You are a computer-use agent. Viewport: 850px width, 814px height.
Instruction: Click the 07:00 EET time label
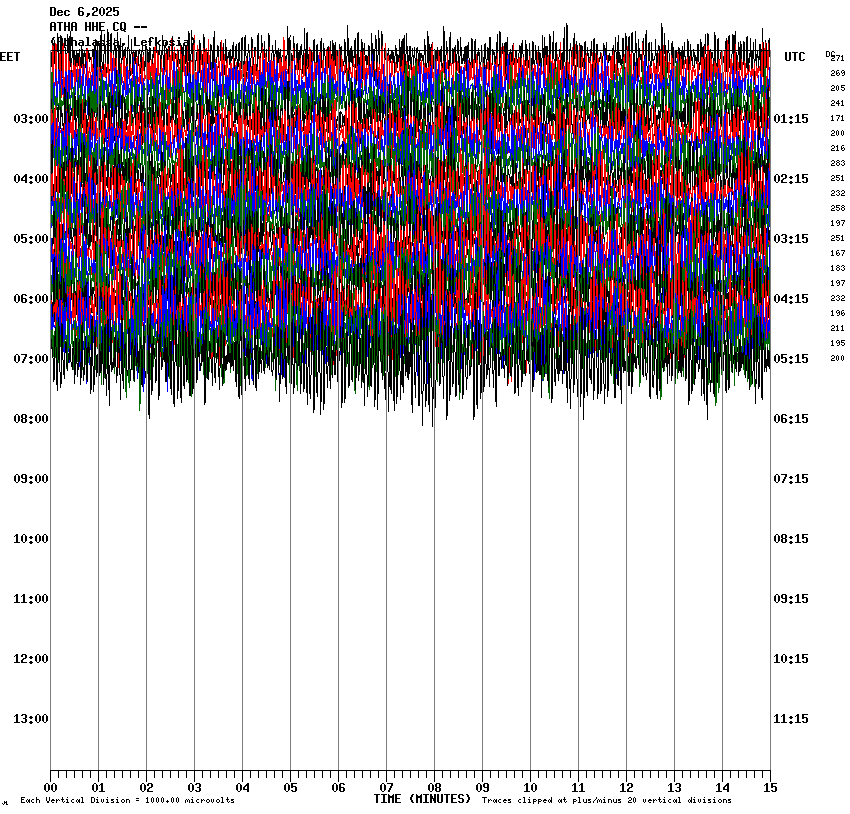(30, 359)
